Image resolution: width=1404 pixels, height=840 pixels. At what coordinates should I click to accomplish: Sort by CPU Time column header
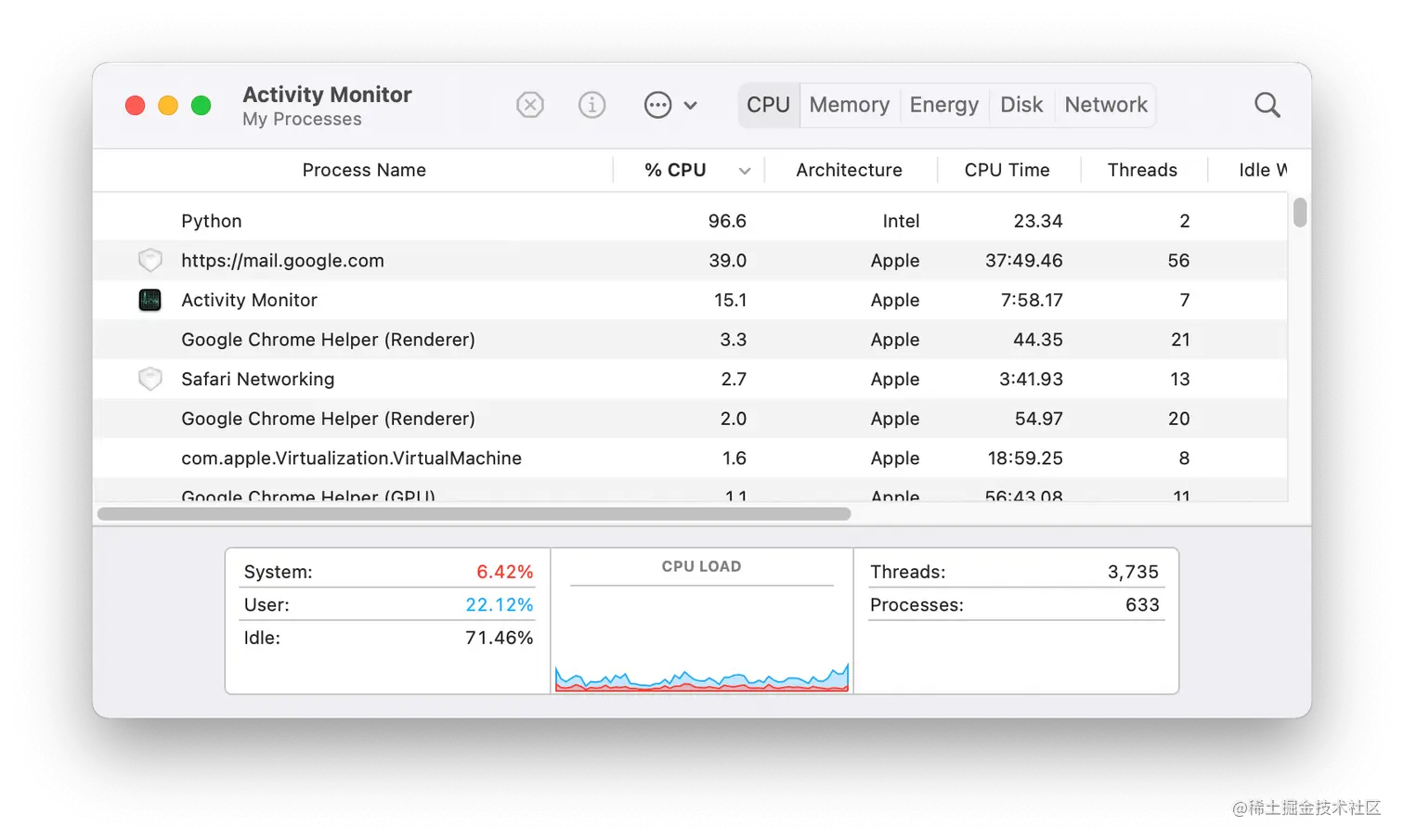pos(1007,170)
